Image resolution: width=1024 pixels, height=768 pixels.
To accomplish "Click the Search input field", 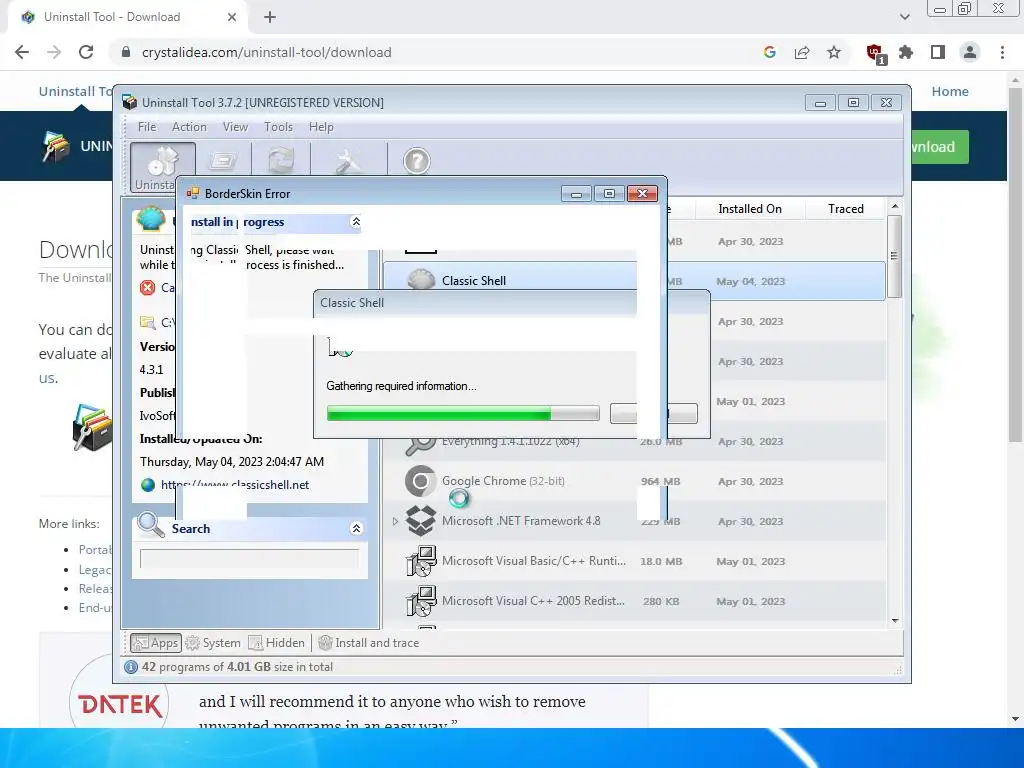I will (x=249, y=558).
